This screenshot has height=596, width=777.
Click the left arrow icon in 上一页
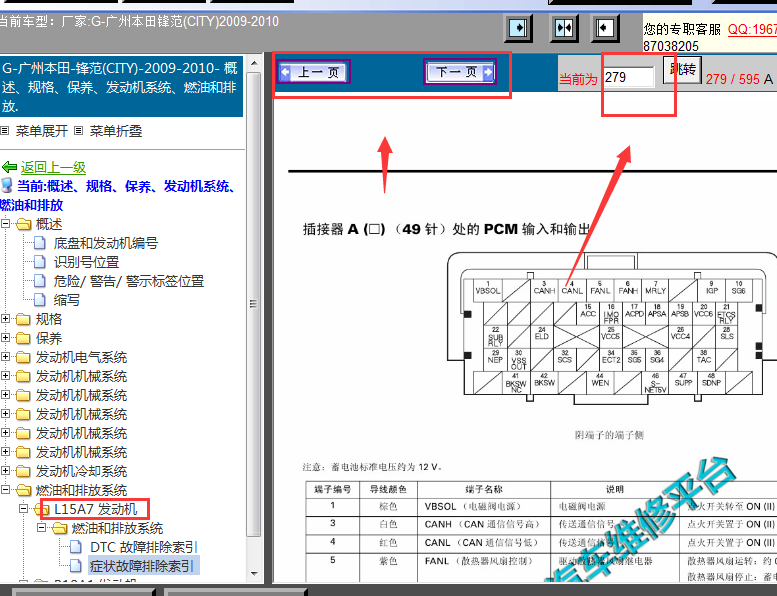[285, 72]
